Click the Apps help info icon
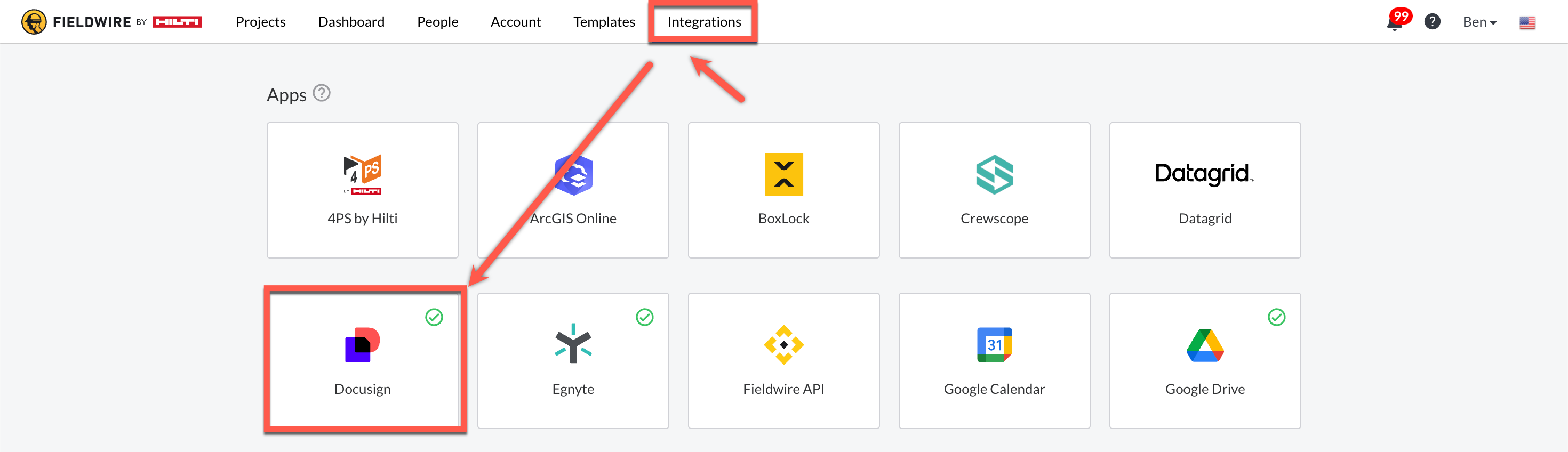Image resolution: width=1568 pixels, height=452 pixels. point(322,93)
